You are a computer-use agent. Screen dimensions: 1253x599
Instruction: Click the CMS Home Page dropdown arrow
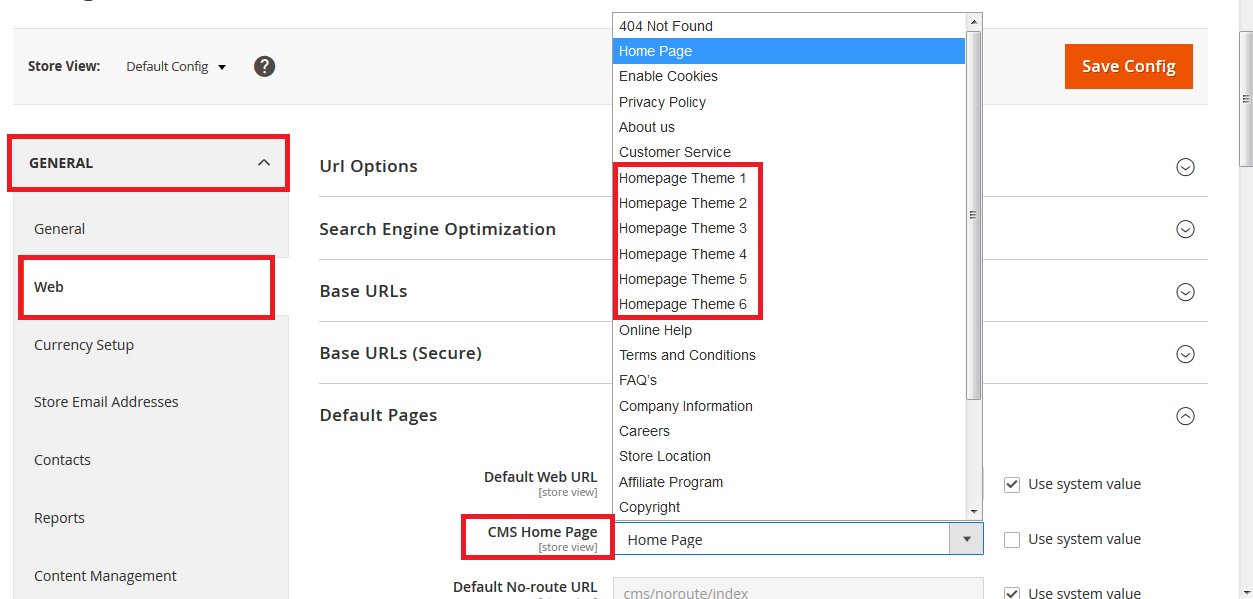(x=966, y=538)
